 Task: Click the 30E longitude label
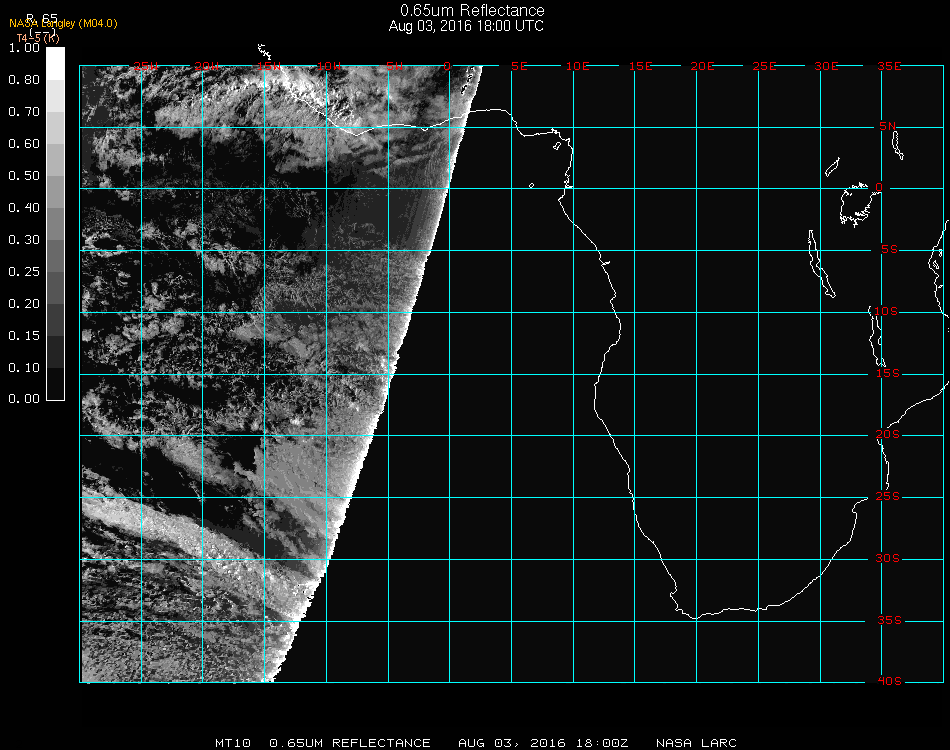tap(826, 67)
